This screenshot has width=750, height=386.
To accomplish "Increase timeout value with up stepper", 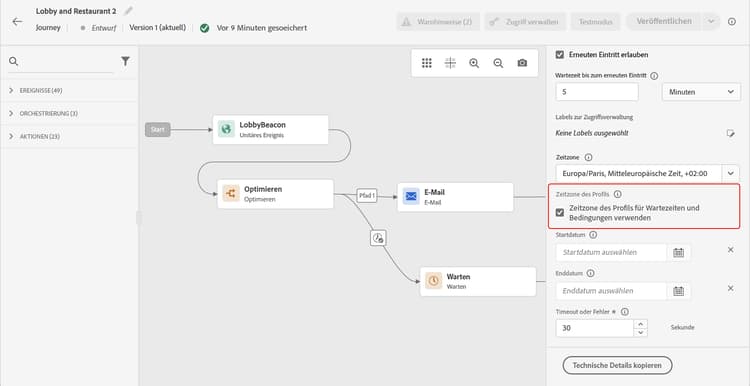I will point(640,324).
